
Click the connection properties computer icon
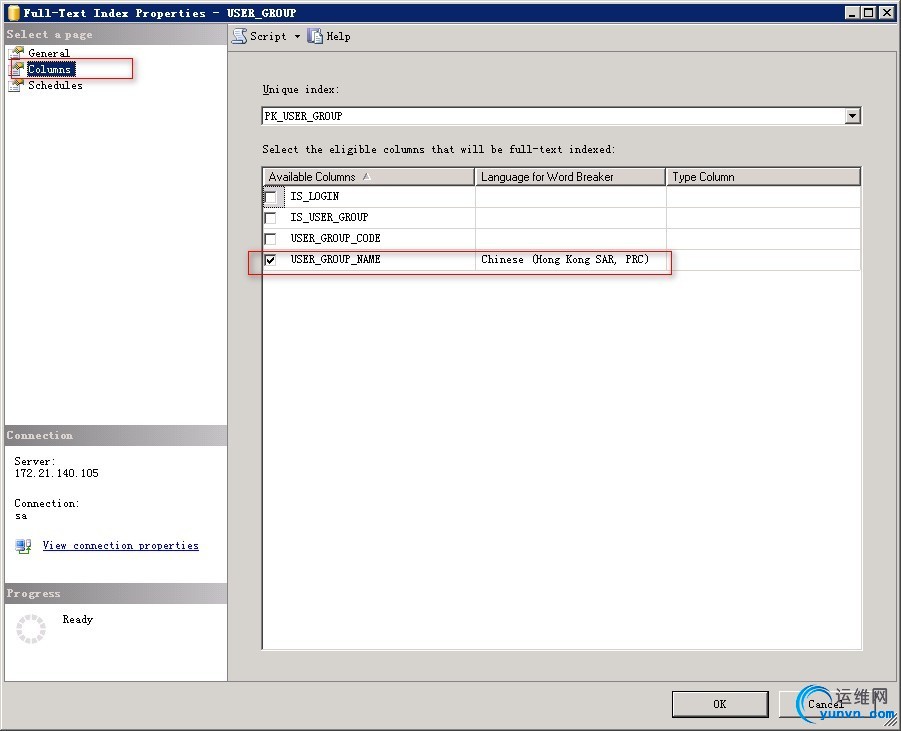tap(23, 546)
